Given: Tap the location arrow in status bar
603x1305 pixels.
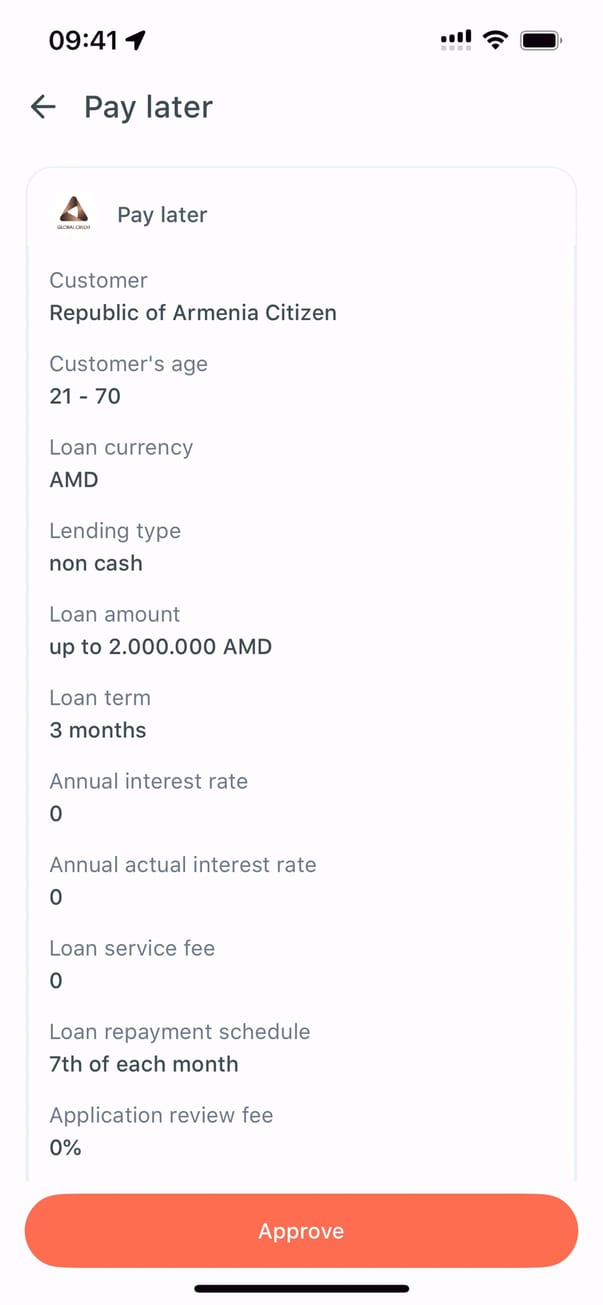Looking at the screenshot, I should (136, 40).
